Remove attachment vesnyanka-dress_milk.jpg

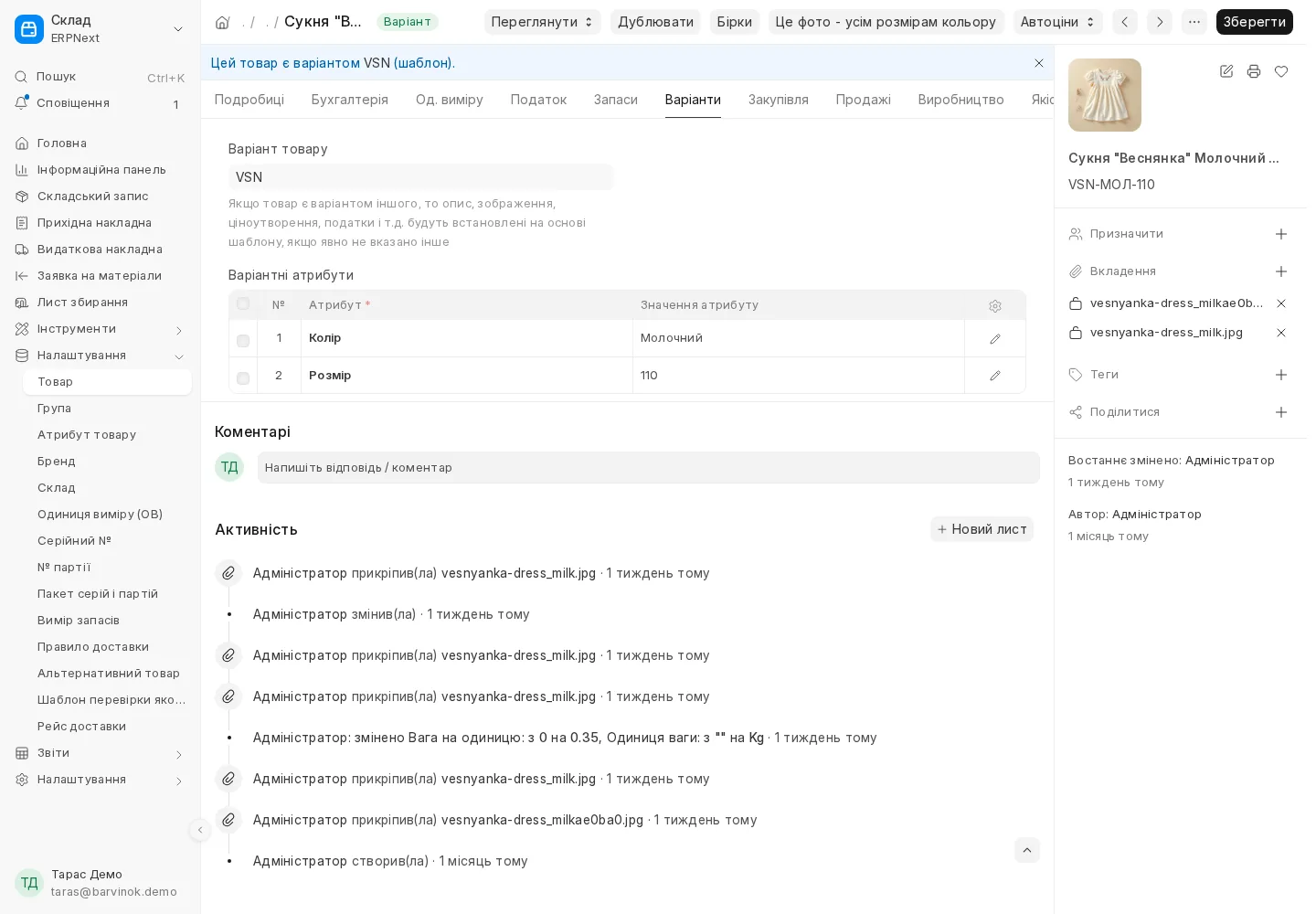click(1281, 333)
